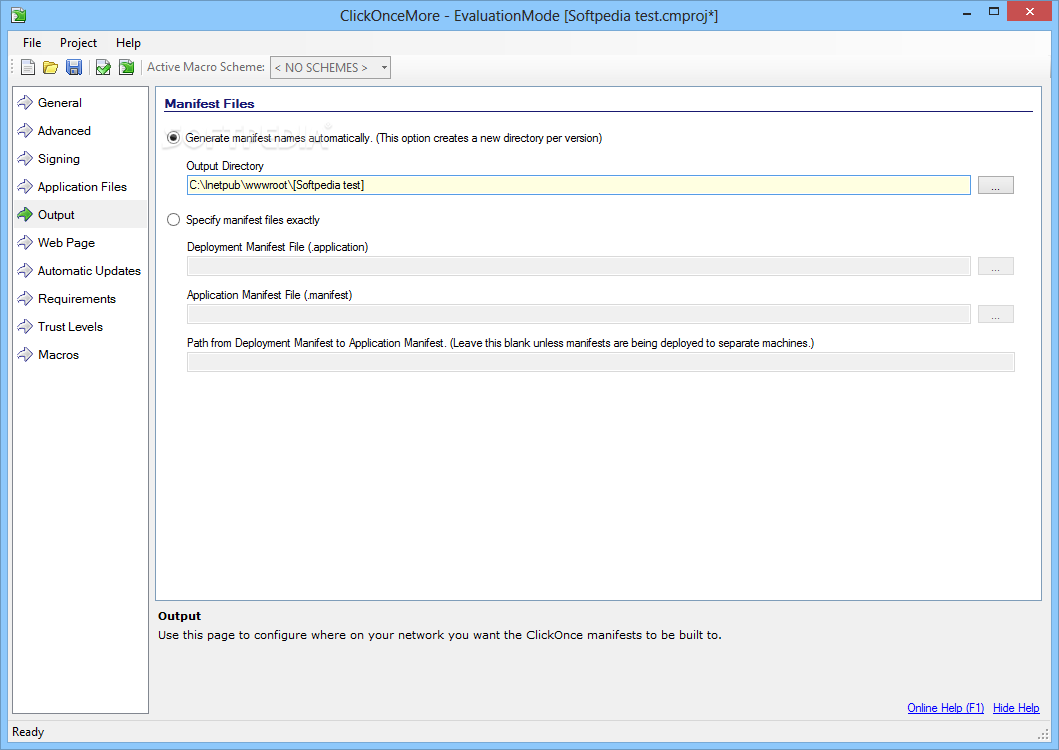Click Deployment Manifest File browse button
Viewport: 1059px width, 750px height.
996,266
